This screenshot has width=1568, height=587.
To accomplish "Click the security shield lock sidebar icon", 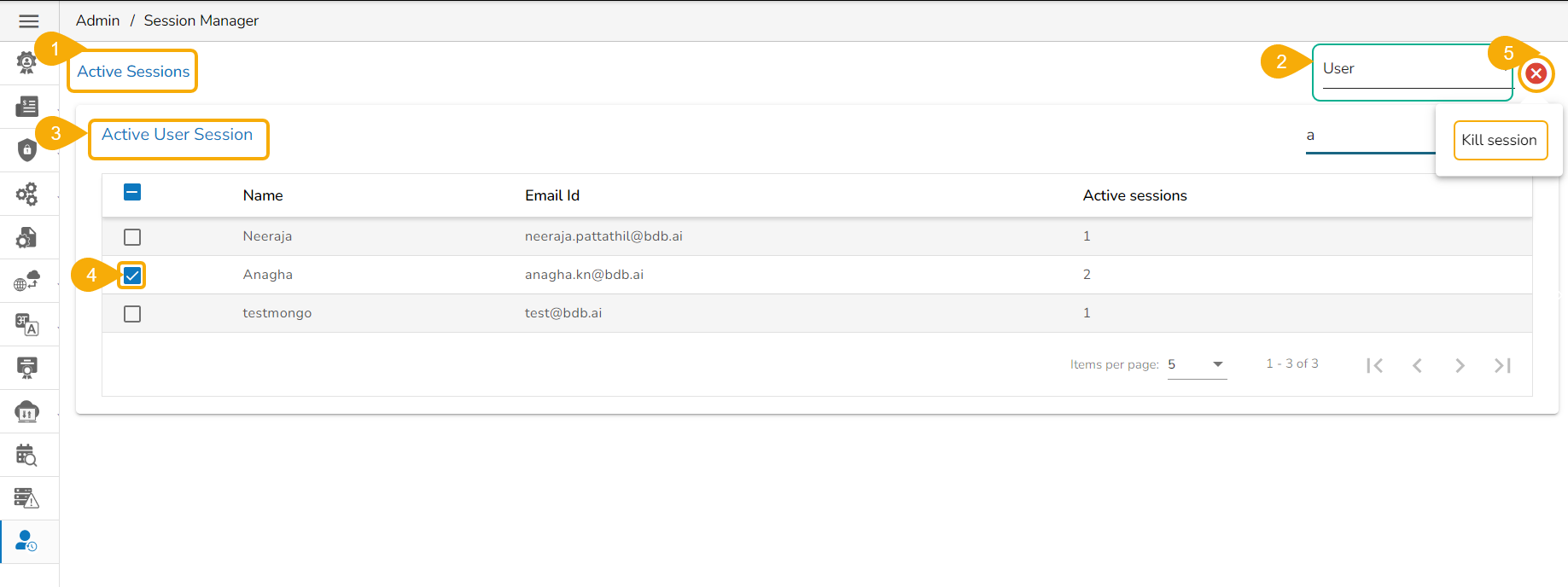I will tap(27, 150).
